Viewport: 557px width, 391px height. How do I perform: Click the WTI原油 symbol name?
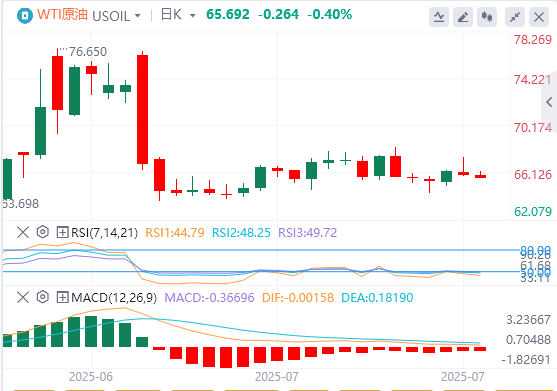coord(62,15)
